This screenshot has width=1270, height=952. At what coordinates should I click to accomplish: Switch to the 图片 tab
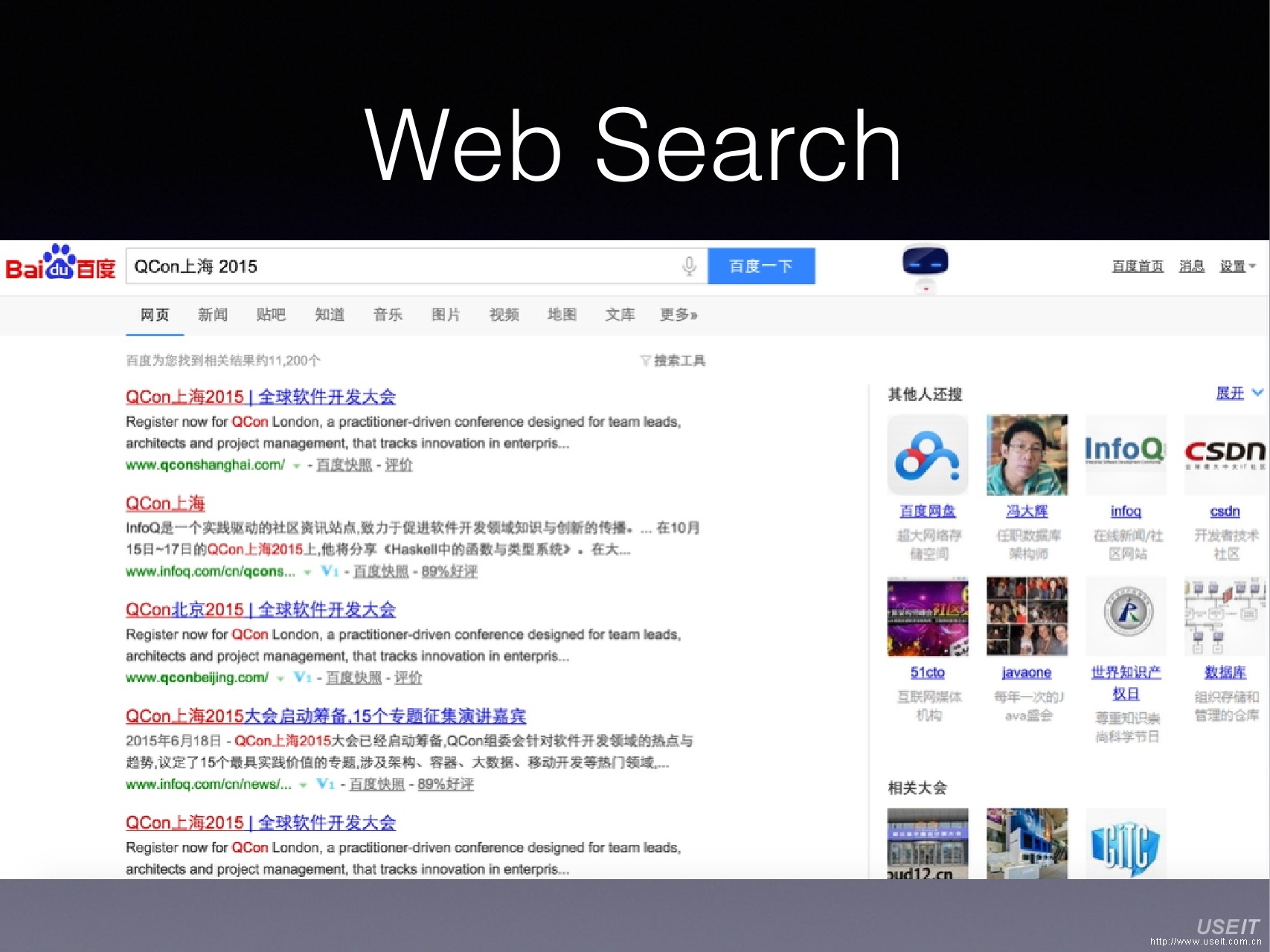pyautogui.click(x=446, y=315)
